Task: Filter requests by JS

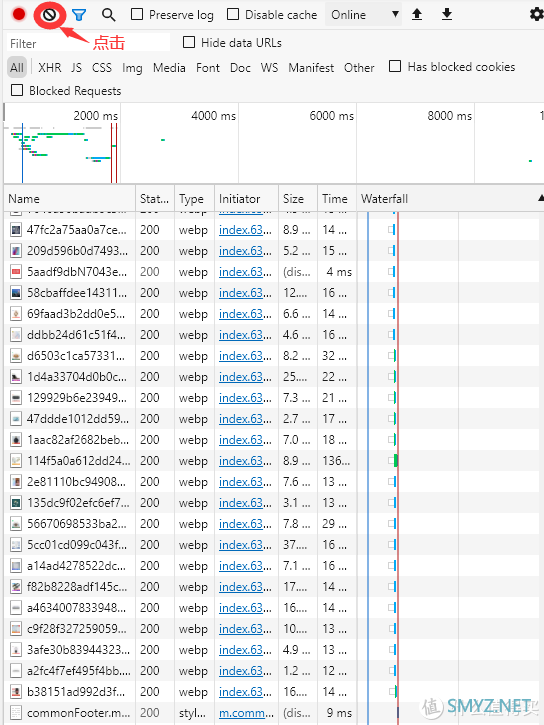Action: coord(76,68)
